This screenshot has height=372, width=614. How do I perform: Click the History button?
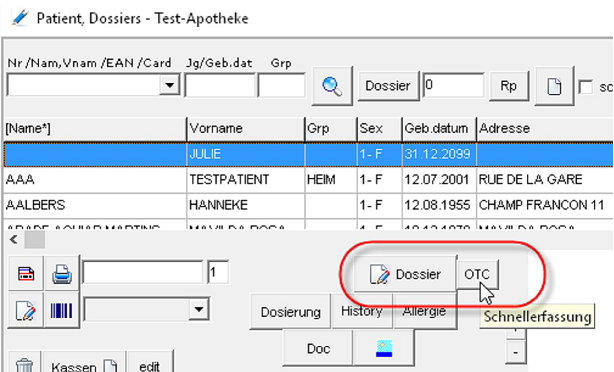click(361, 311)
